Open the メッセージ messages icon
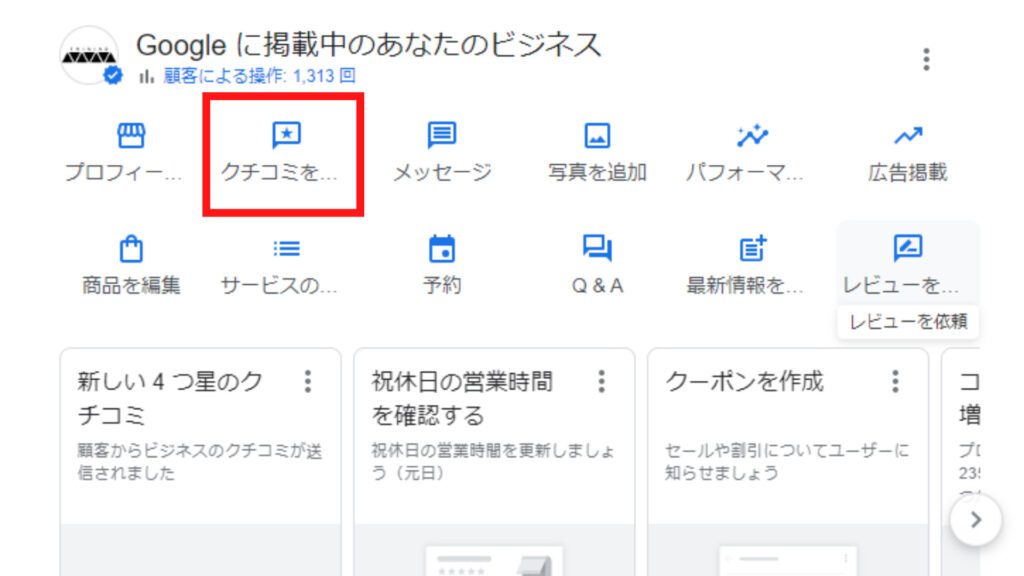The width and height of the screenshot is (1024, 576). point(441,135)
